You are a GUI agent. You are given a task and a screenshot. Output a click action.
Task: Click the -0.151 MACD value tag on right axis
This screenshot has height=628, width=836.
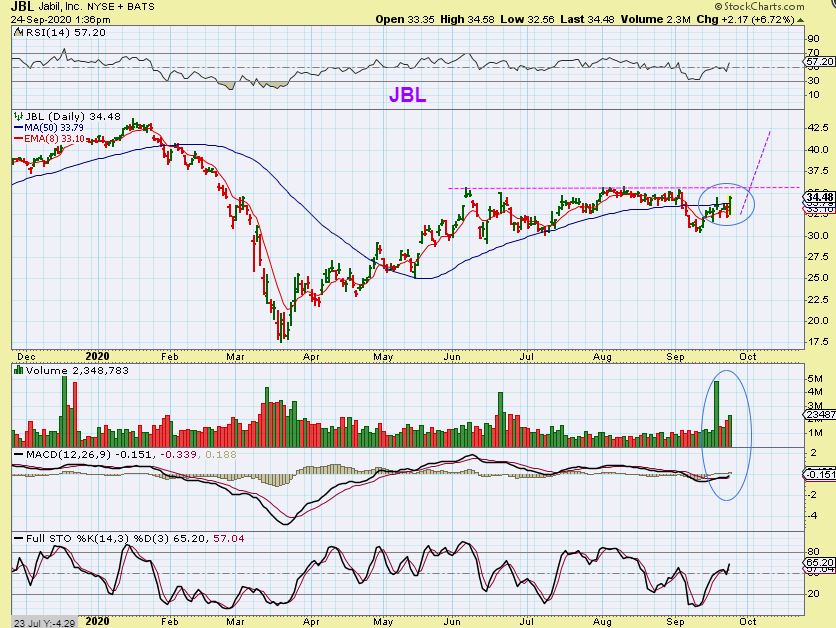(x=819, y=474)
